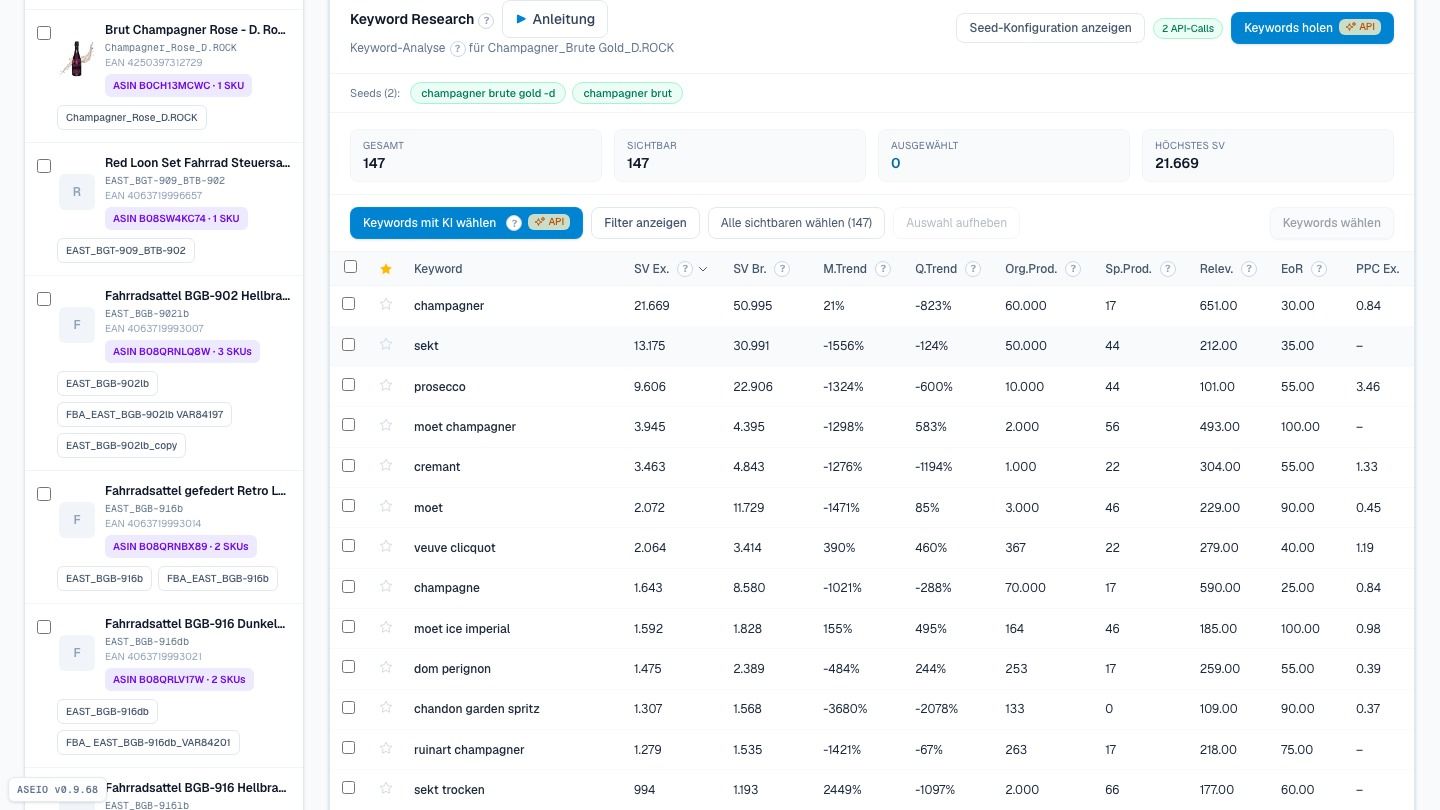Show the filter panel via Filter anzeigen
Screen dimensions: 1440x810
point(645,223)
